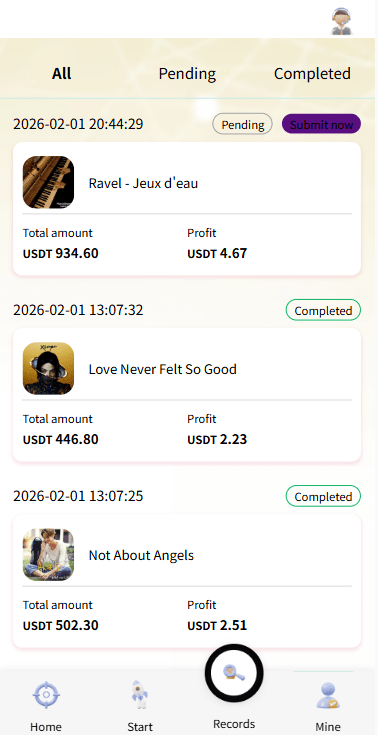Viewport: 378px width, 735px height.
Task: Open order card with USDT 934.60 total
Action: pos(187,209)
